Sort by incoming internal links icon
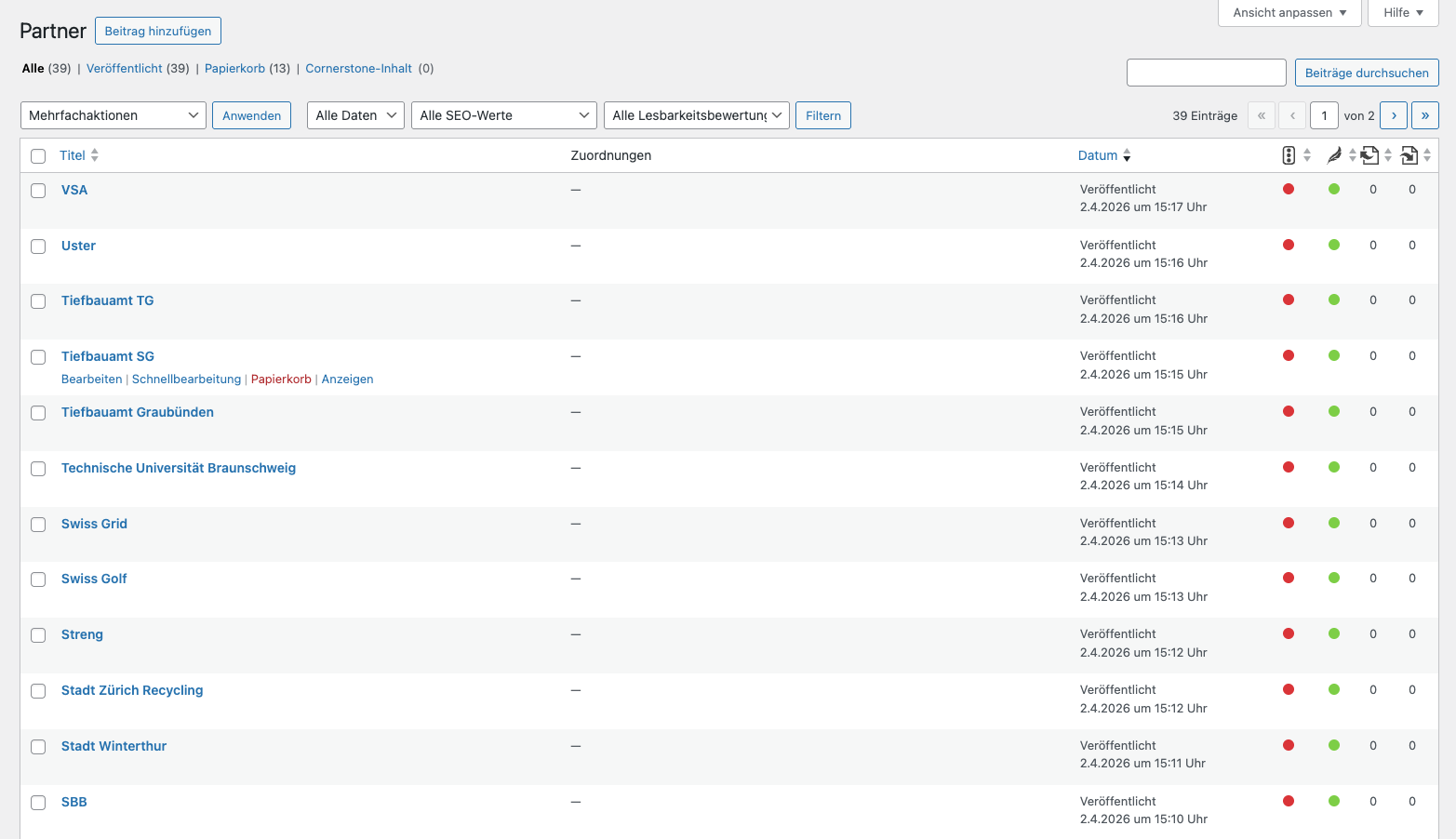The height and width of the screenshot is (839, 1456). coord(1409,155)
